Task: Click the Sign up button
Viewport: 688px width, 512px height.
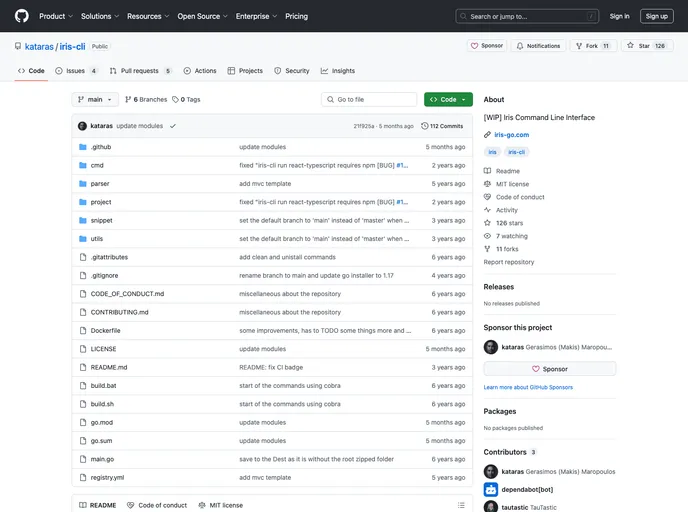Action: click(x=656, y=16)
